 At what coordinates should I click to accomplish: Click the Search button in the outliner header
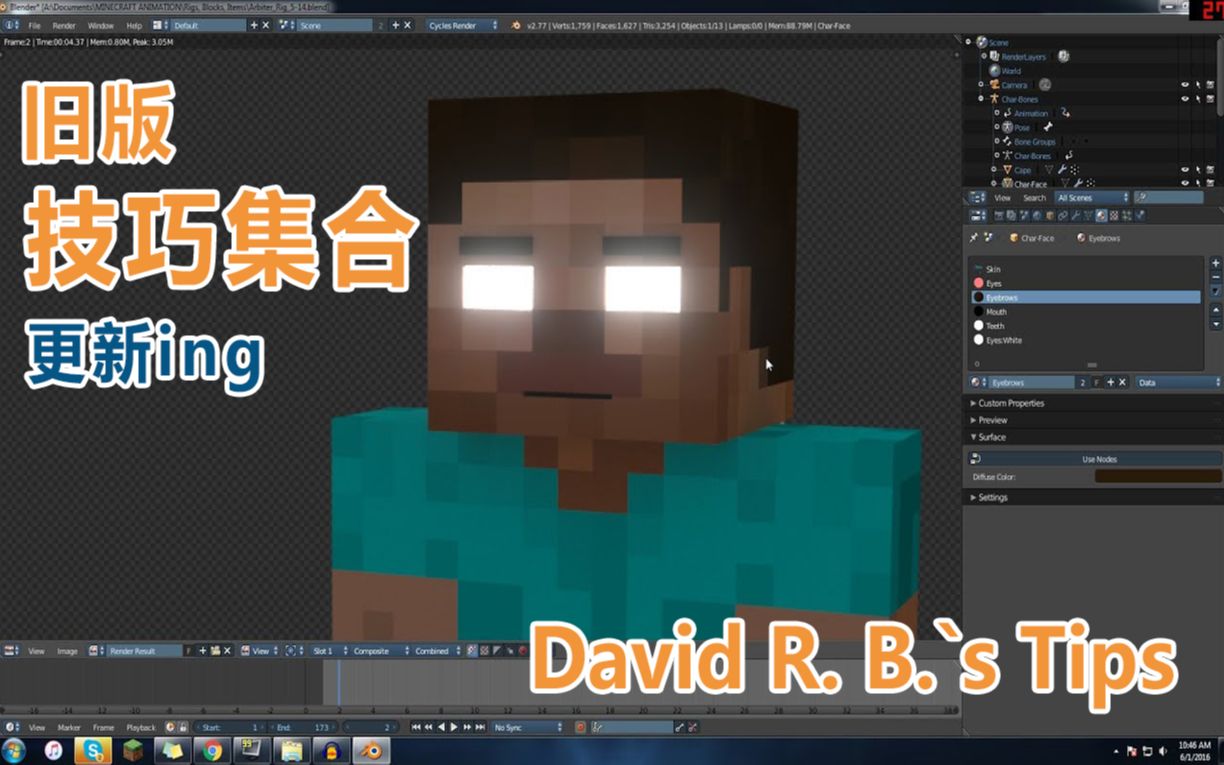coord(1035,198)
